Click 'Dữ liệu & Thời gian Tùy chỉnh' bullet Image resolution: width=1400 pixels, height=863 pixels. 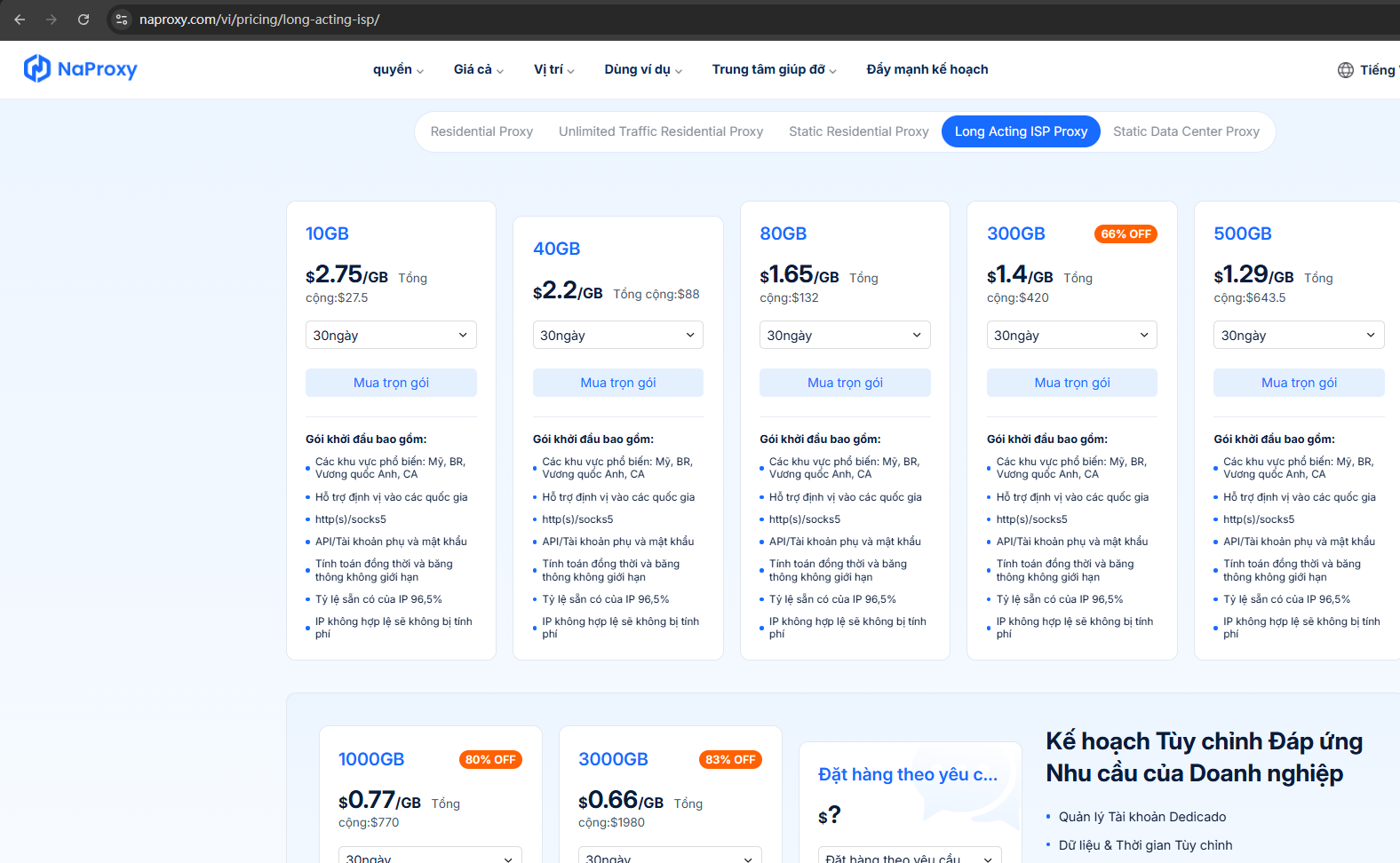pyautogui.click(x=1145, y=845)
